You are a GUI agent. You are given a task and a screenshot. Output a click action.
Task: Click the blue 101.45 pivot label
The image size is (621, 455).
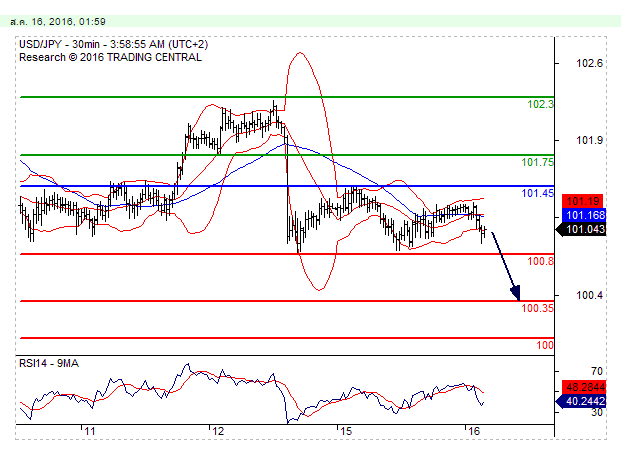(x=537, y=193)
